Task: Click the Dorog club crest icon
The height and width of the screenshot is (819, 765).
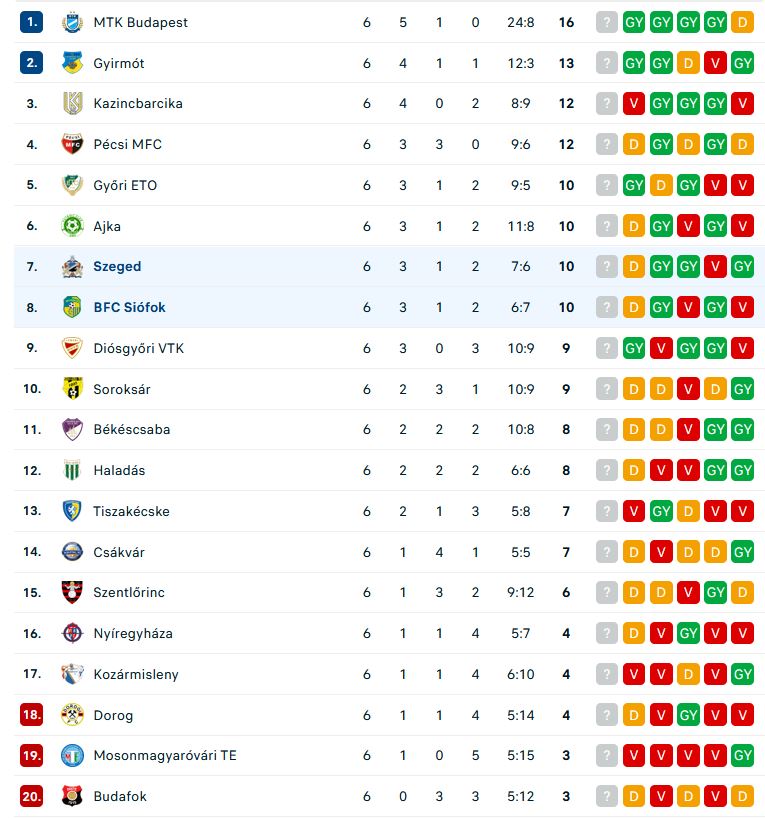Action: [72, 715]
